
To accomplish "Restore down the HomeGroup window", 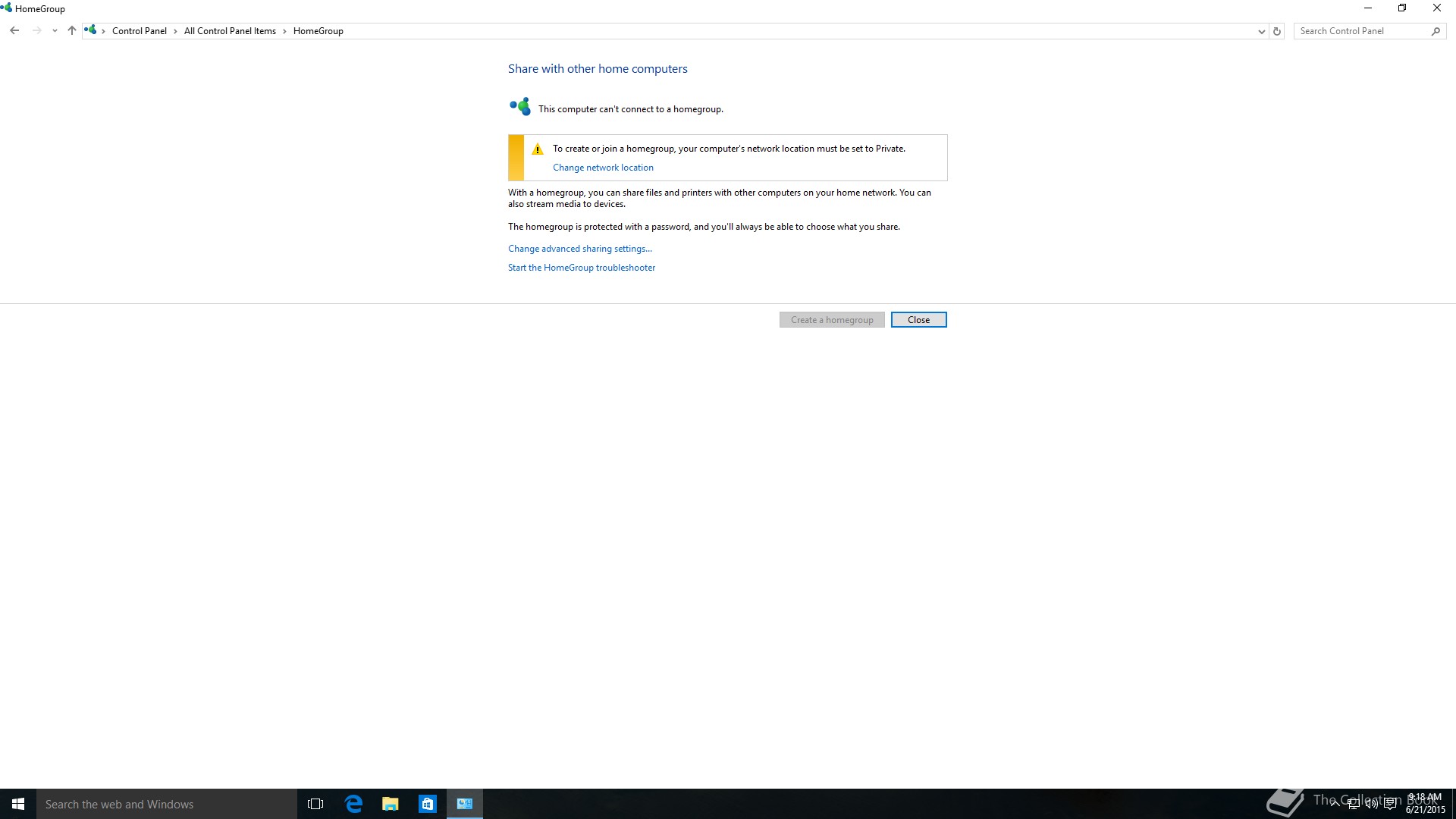I will pos(1402,8).
